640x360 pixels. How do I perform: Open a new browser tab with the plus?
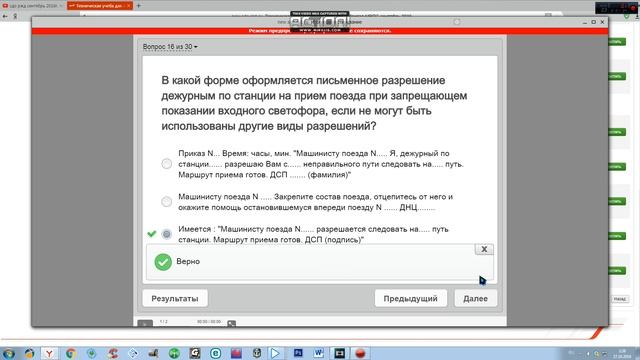139,6
